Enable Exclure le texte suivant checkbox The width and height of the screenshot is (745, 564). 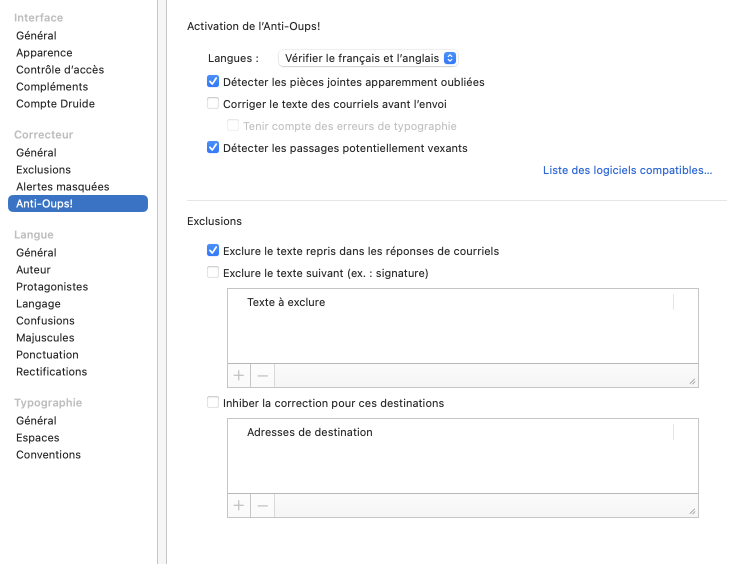pyautogui.click(x=213, y=273)
